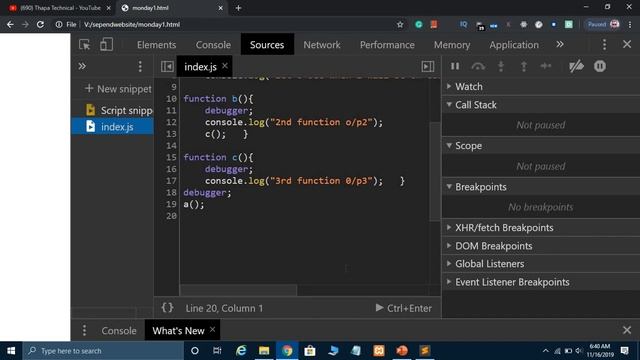
Task: Step out of current function icon
Action: click(524, 66)
